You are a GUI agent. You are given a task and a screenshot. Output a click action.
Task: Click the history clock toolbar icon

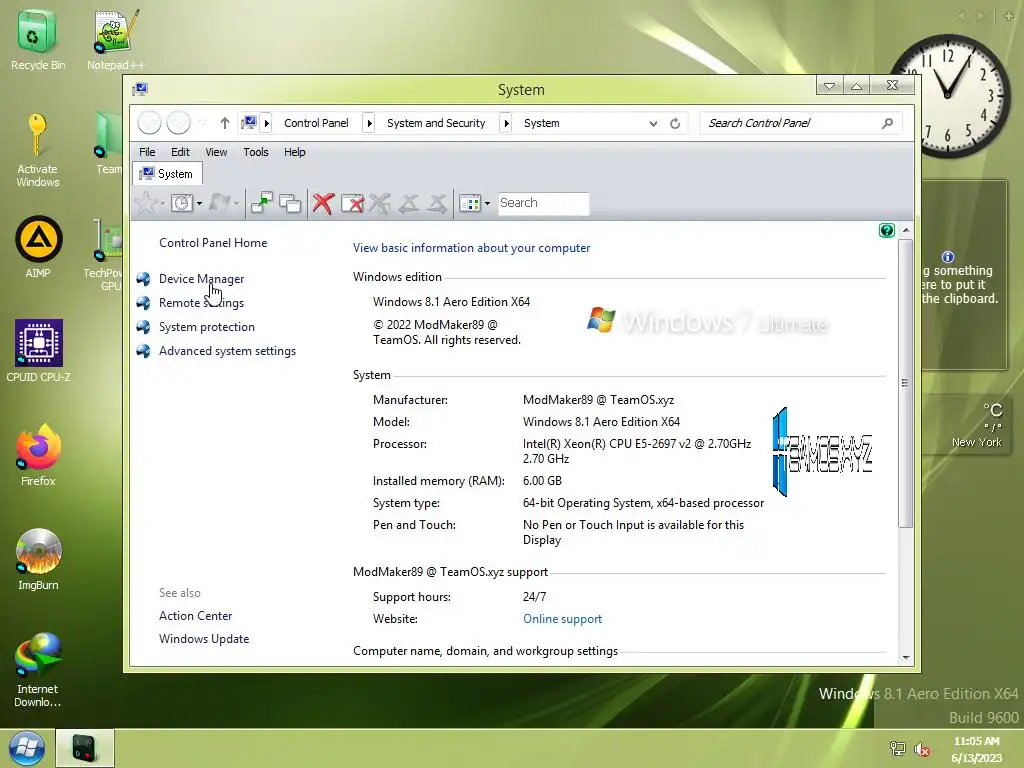pos(182,203)
